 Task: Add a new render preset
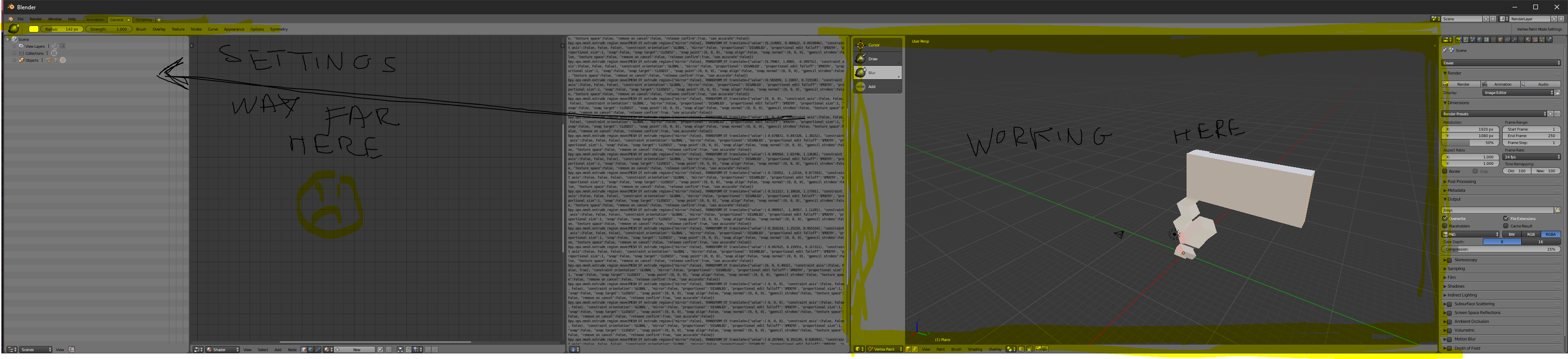(x=1550, y=114)
